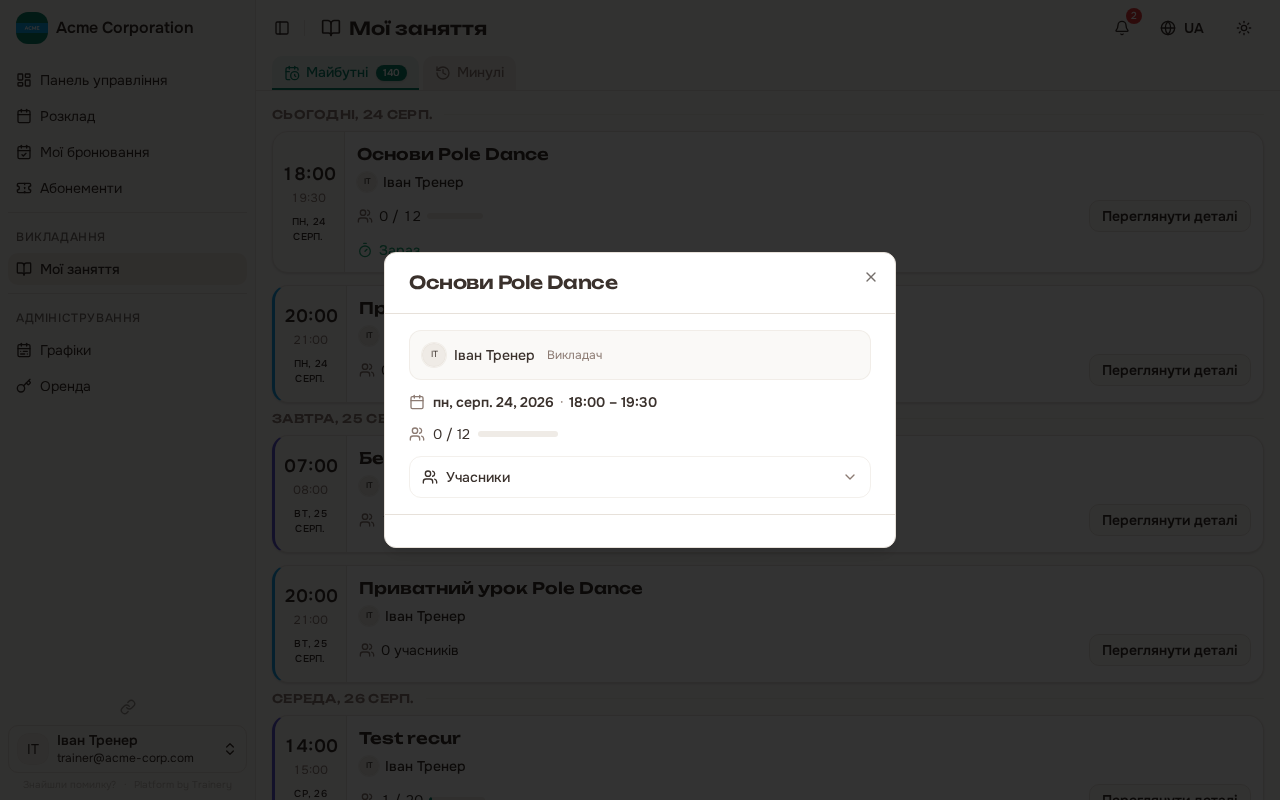Viewport: 1280px width, 800px height.
Task: Click the Мої бронювання icon
Action: coord(24,152)
